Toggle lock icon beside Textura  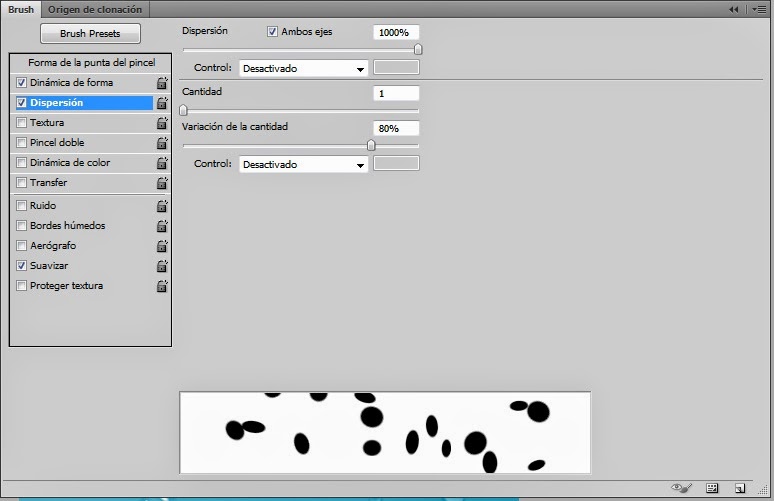(162, 123)
